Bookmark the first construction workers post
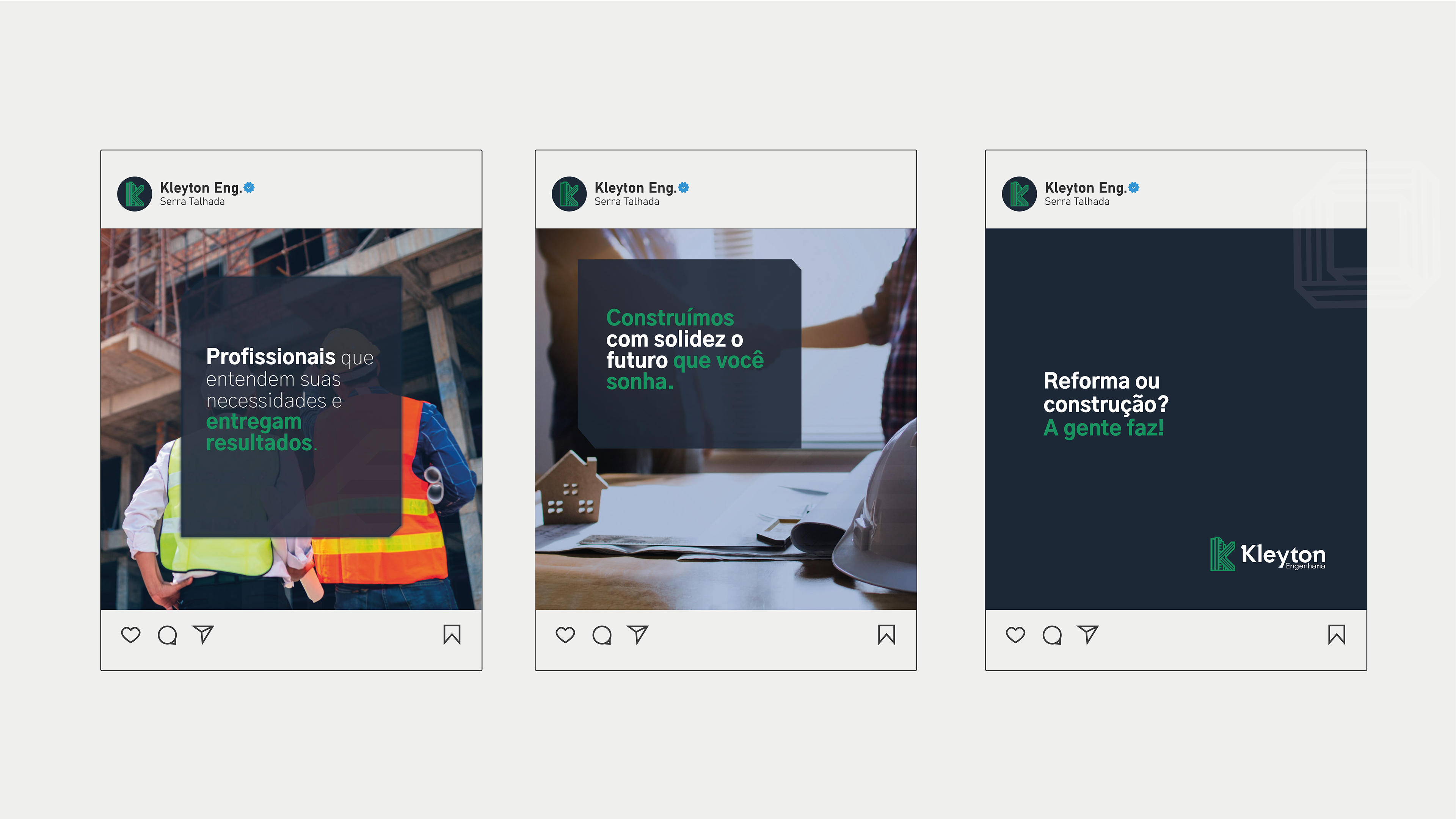The width and height of the screenshot is (1456, 819). (452, 635)
